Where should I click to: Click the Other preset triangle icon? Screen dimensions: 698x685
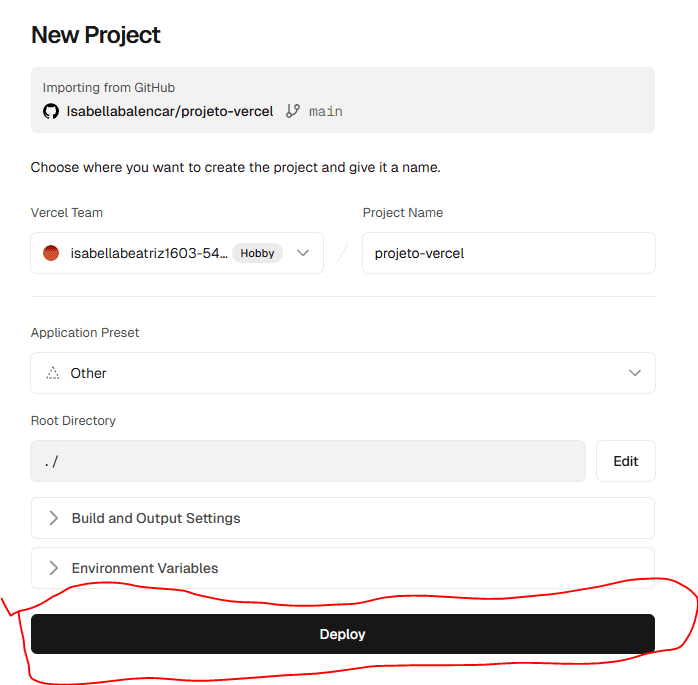(x=53, y=373)
